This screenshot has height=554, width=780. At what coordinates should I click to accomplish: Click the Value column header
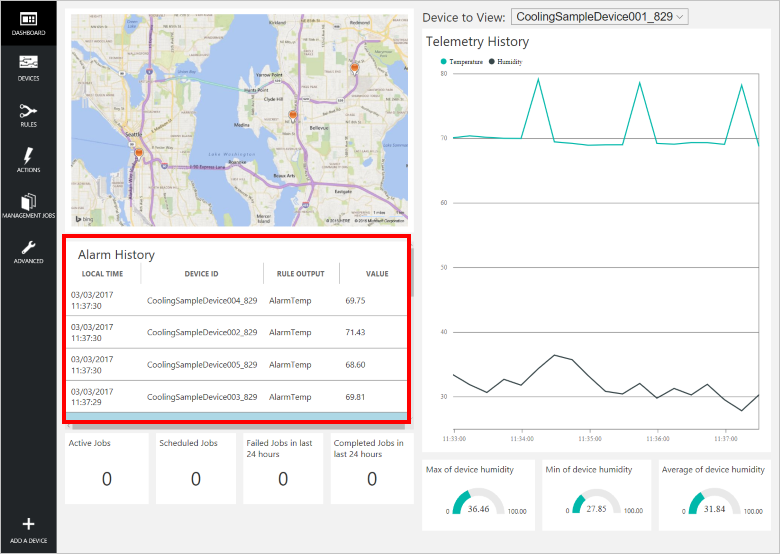(x=376, y=274)
